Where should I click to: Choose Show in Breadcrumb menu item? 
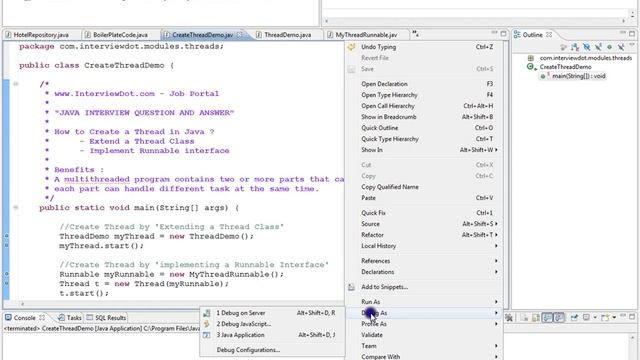(424, 117)
